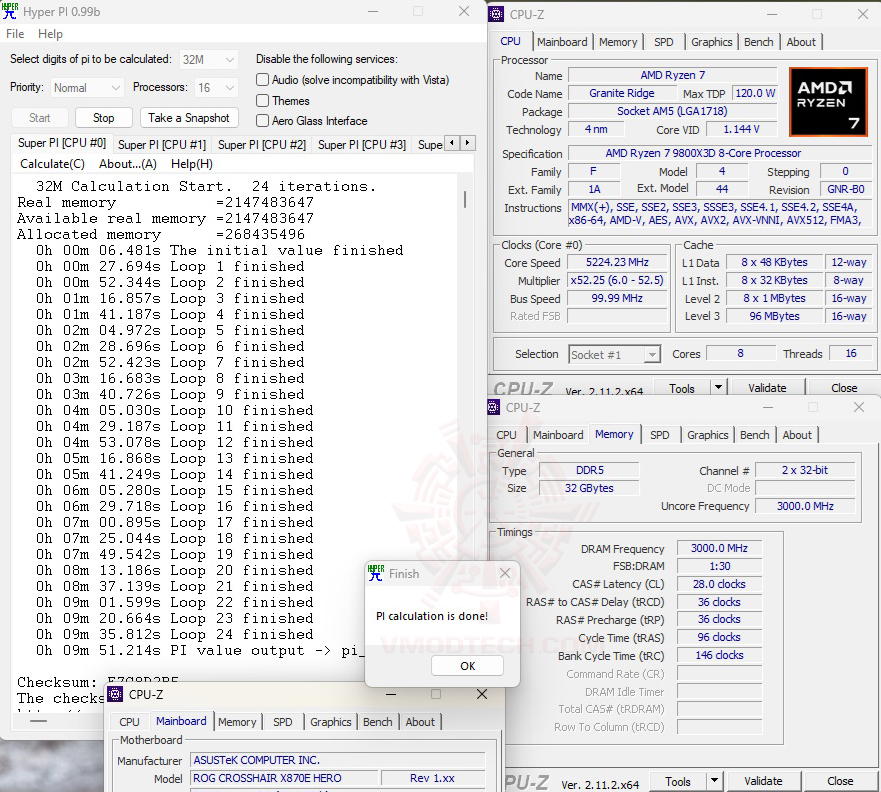This screenshot has height=792, width=881.
Task: Open About tab in top CPU-Z window
Action: tap(801, 42)
